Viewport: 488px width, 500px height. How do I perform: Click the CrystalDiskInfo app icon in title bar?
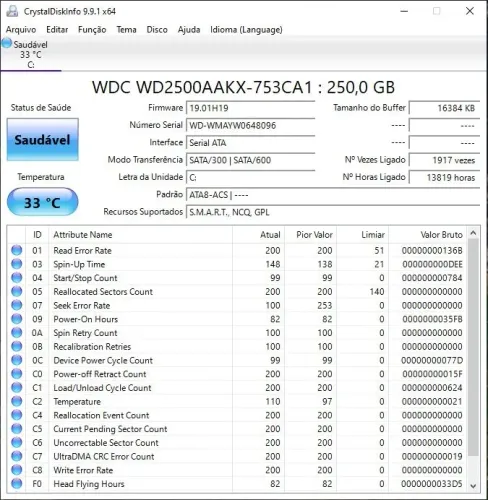pos(12,11)
